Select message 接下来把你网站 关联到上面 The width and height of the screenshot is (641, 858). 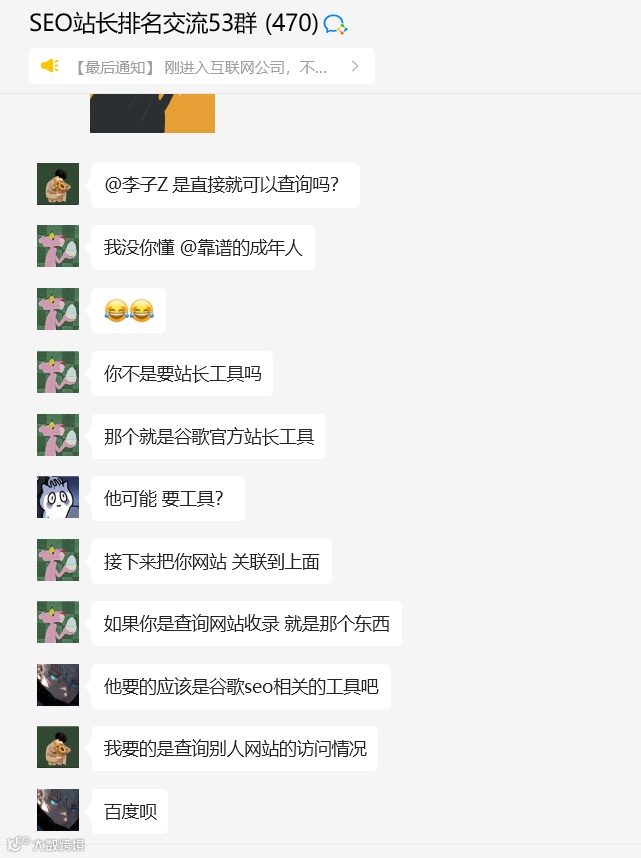[211, 561]
